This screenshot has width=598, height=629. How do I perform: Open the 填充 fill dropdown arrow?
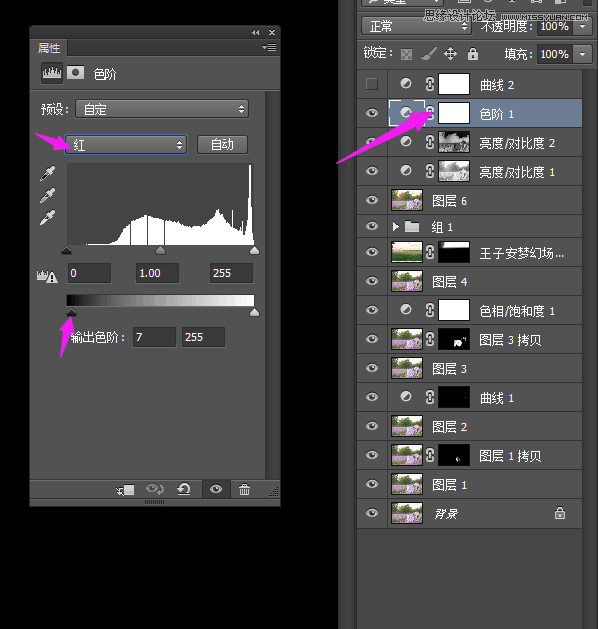pyautogui.click(x=583, y=54)
